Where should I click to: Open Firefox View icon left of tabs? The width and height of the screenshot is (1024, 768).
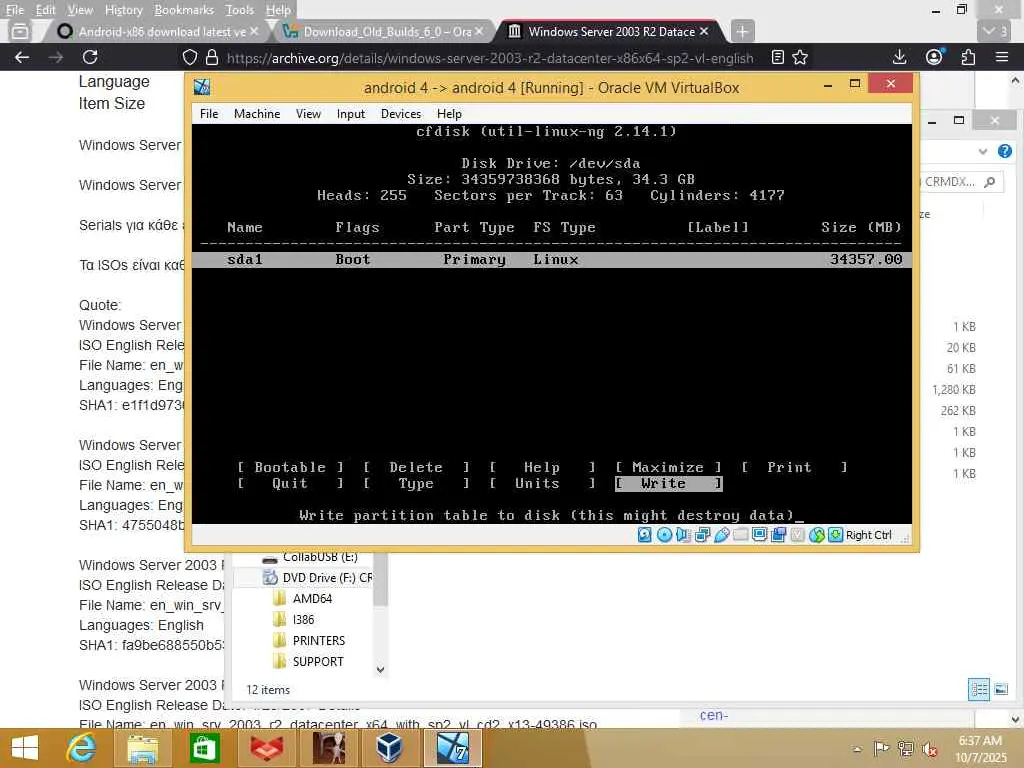coord(20,31)
